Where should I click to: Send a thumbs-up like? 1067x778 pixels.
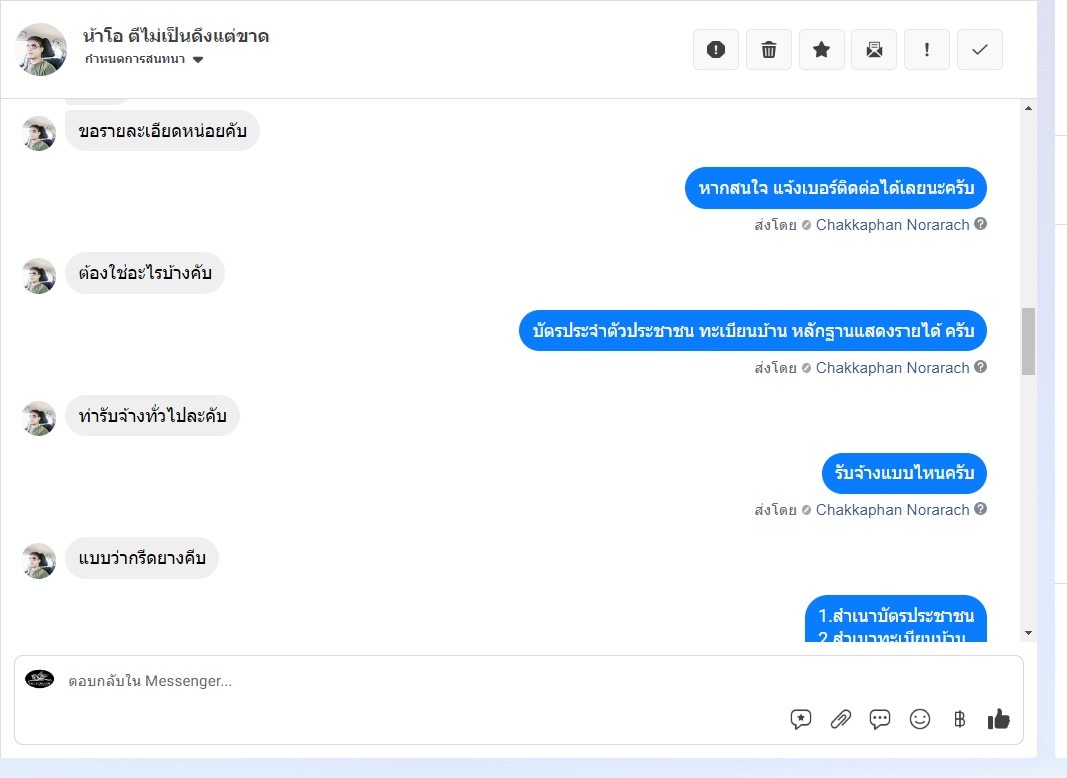point(998,719)
